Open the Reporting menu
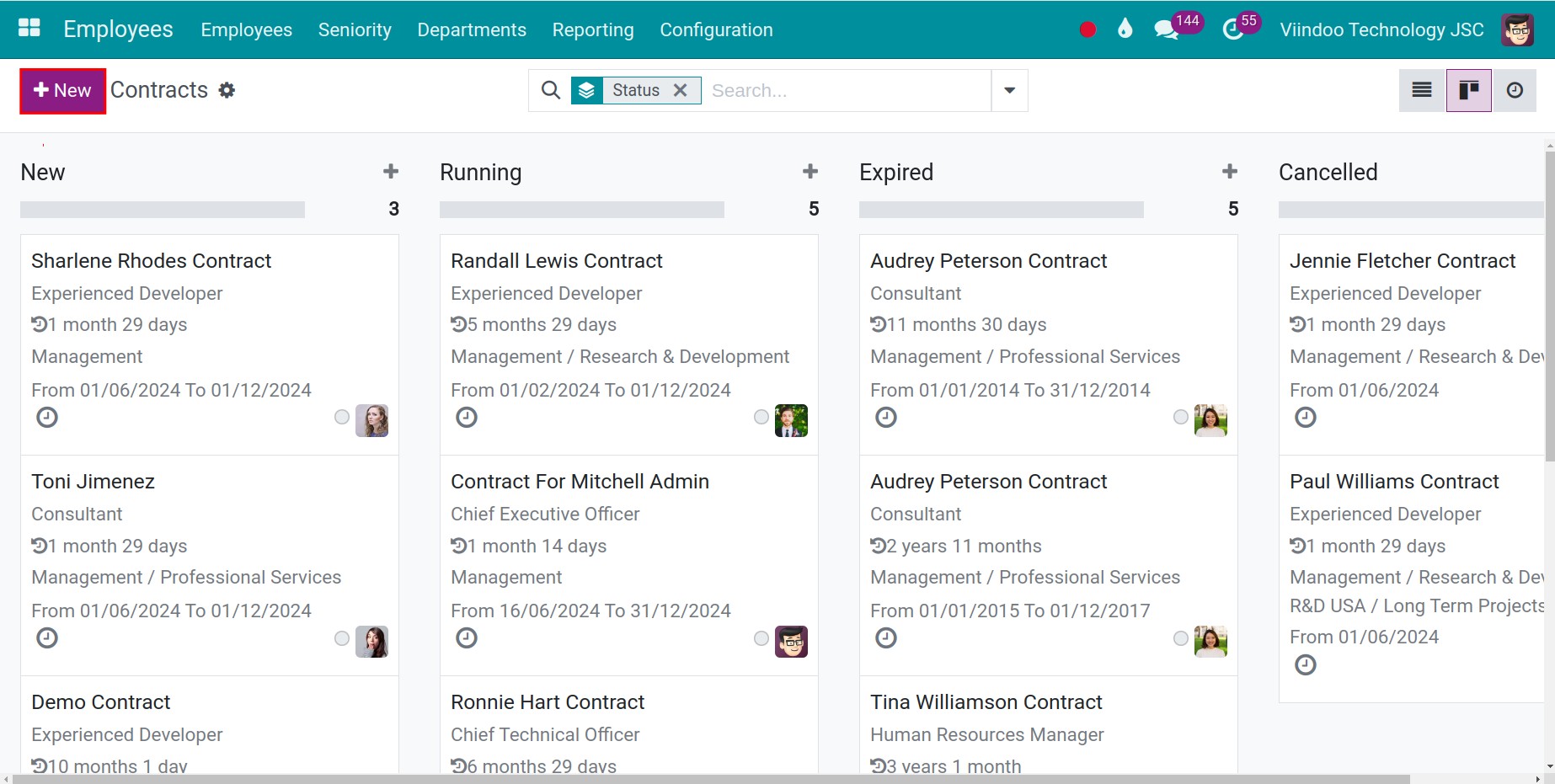Screen dimensions: 1555x784 pyautogui.click(x=593, y=29)
